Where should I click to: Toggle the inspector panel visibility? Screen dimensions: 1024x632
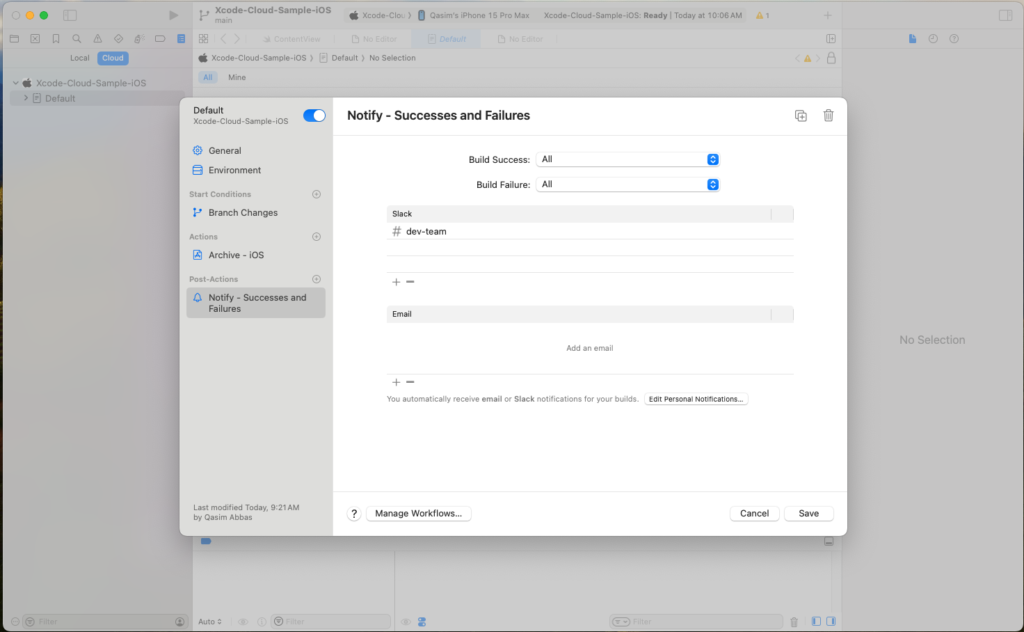pyautogui.click(x=1006, y=15)
